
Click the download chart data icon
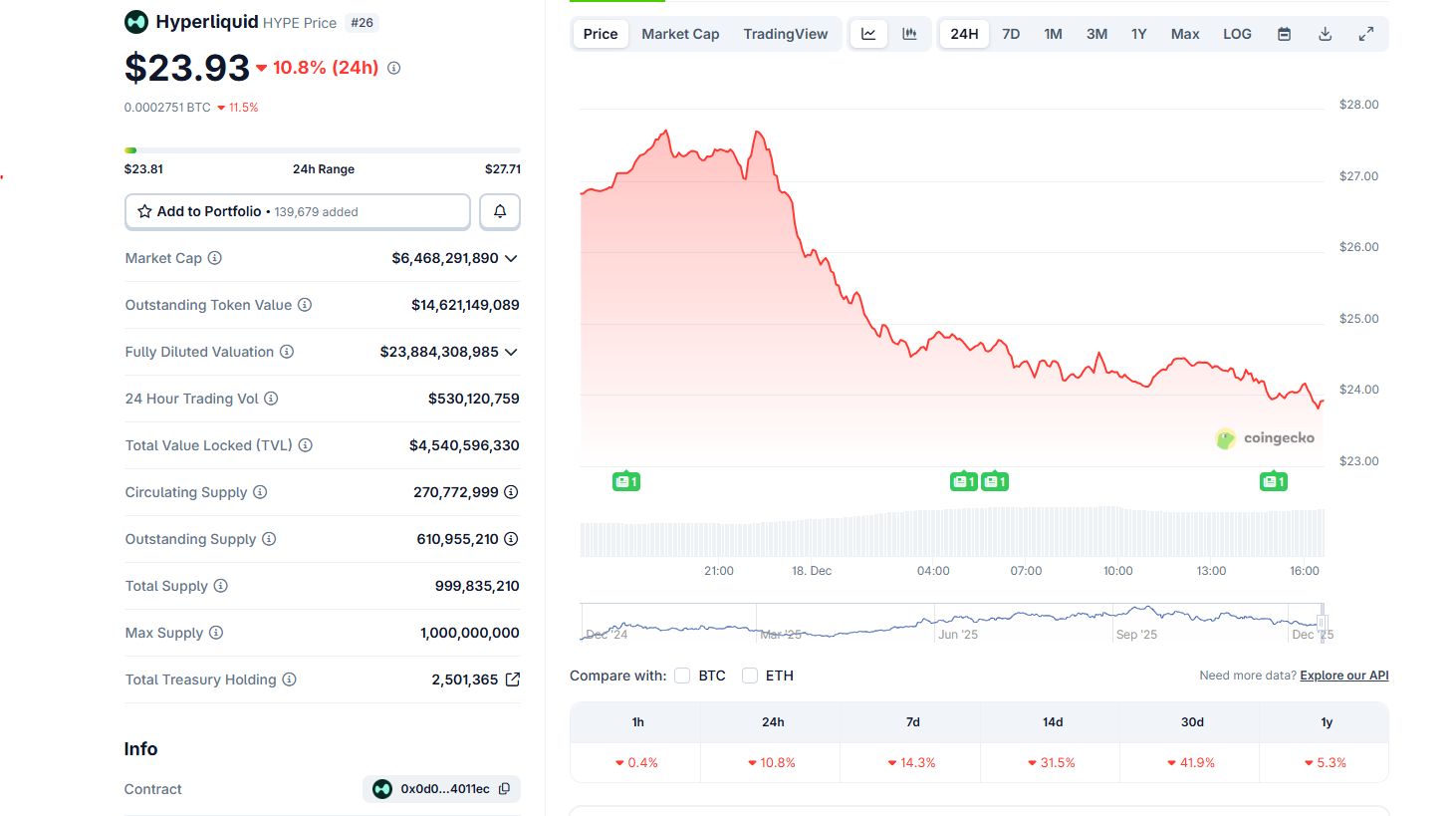1326,34
